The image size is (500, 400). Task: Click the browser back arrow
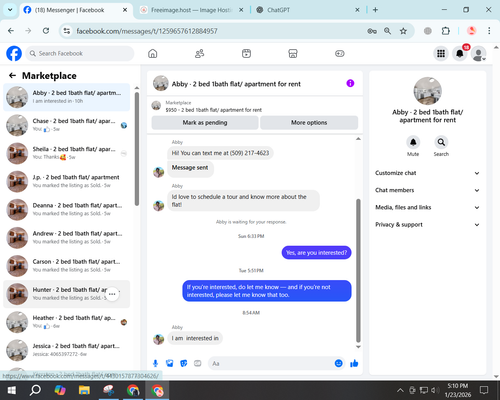pyautogui.click(x=11, y=31)
